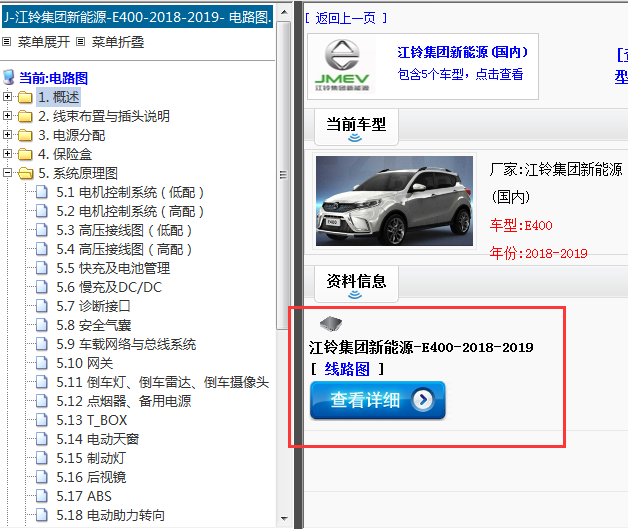Click the JMEV brand logo
628x529 pixels.
pyautogui.click(x=342, y=66)
